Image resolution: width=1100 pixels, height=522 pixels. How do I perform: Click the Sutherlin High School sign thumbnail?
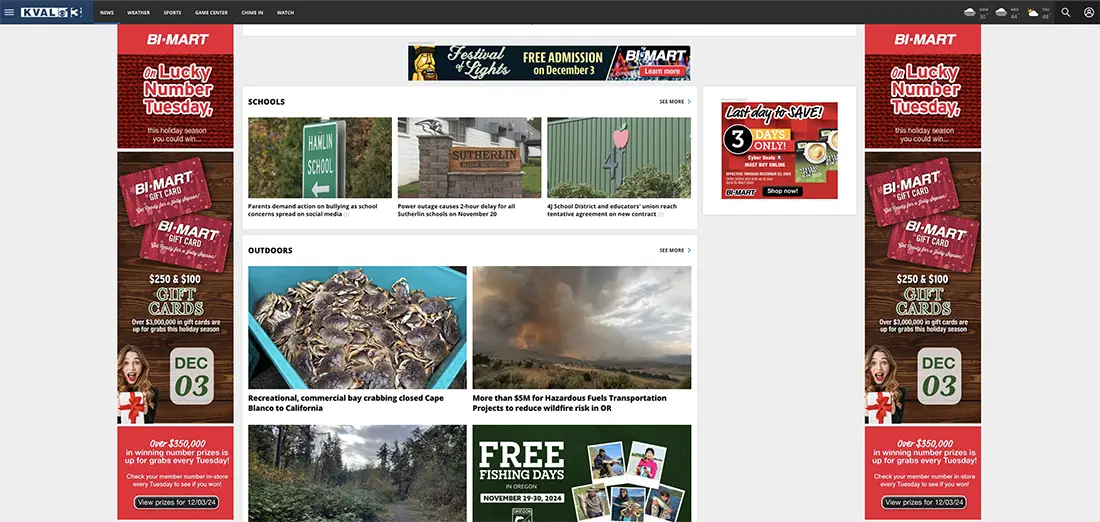[469, 158]
